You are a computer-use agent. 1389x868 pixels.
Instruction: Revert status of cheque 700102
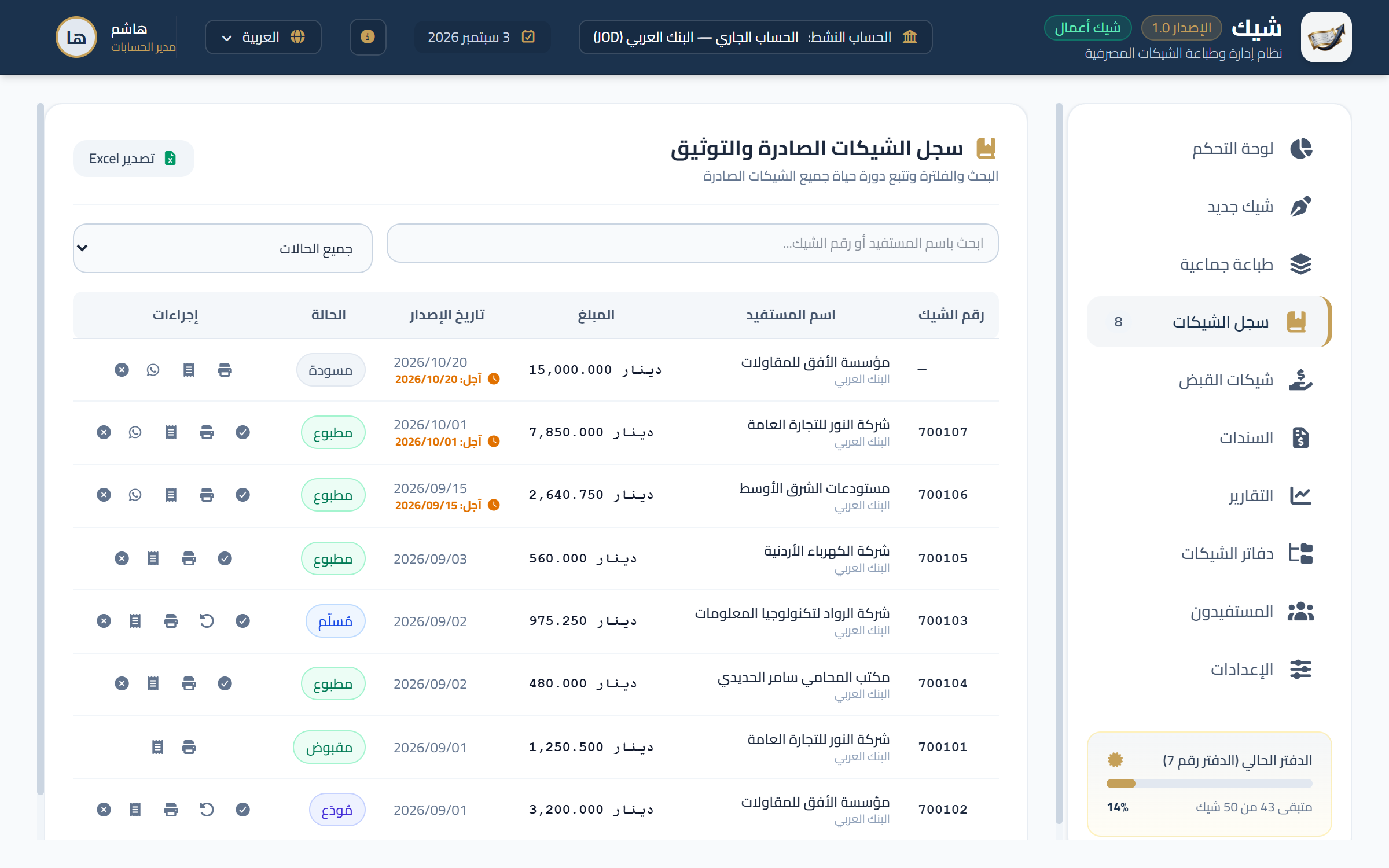click(207, 810)
